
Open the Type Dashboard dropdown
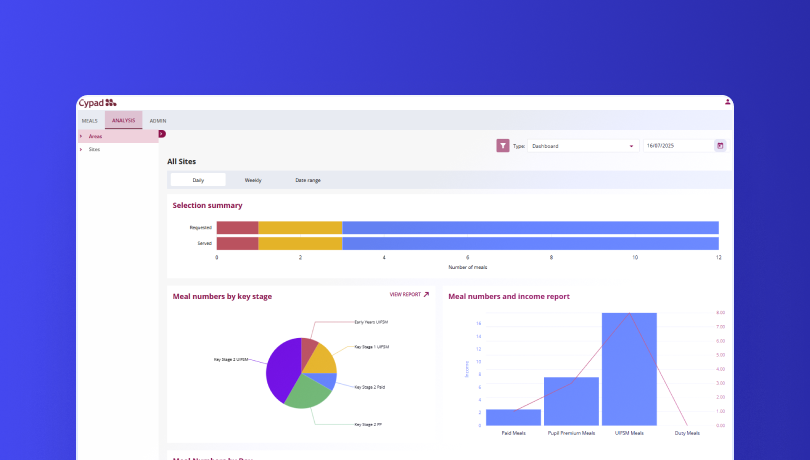584,146
